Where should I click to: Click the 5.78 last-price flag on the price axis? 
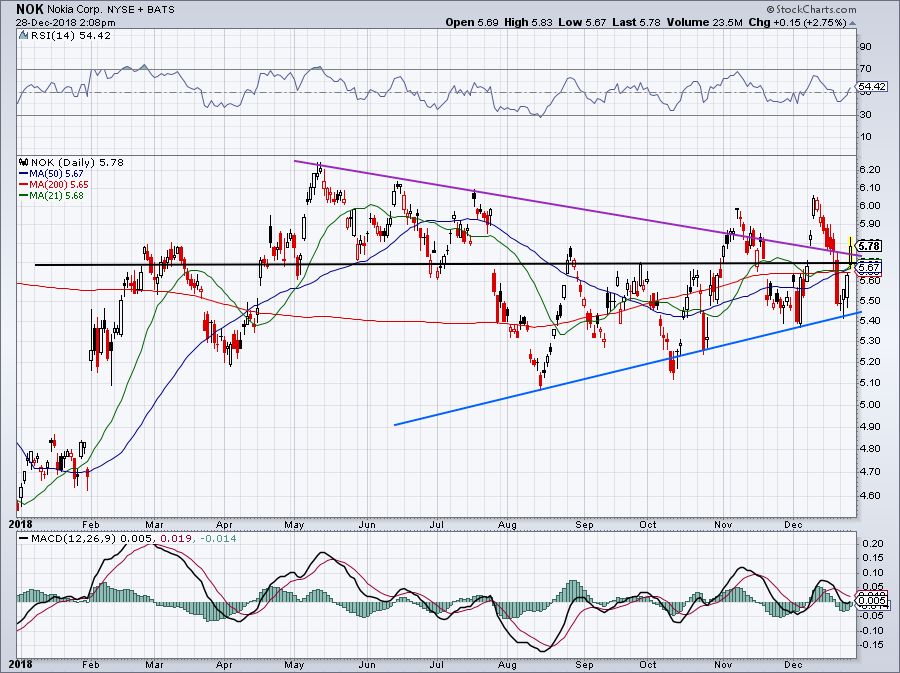pos(870,246)
